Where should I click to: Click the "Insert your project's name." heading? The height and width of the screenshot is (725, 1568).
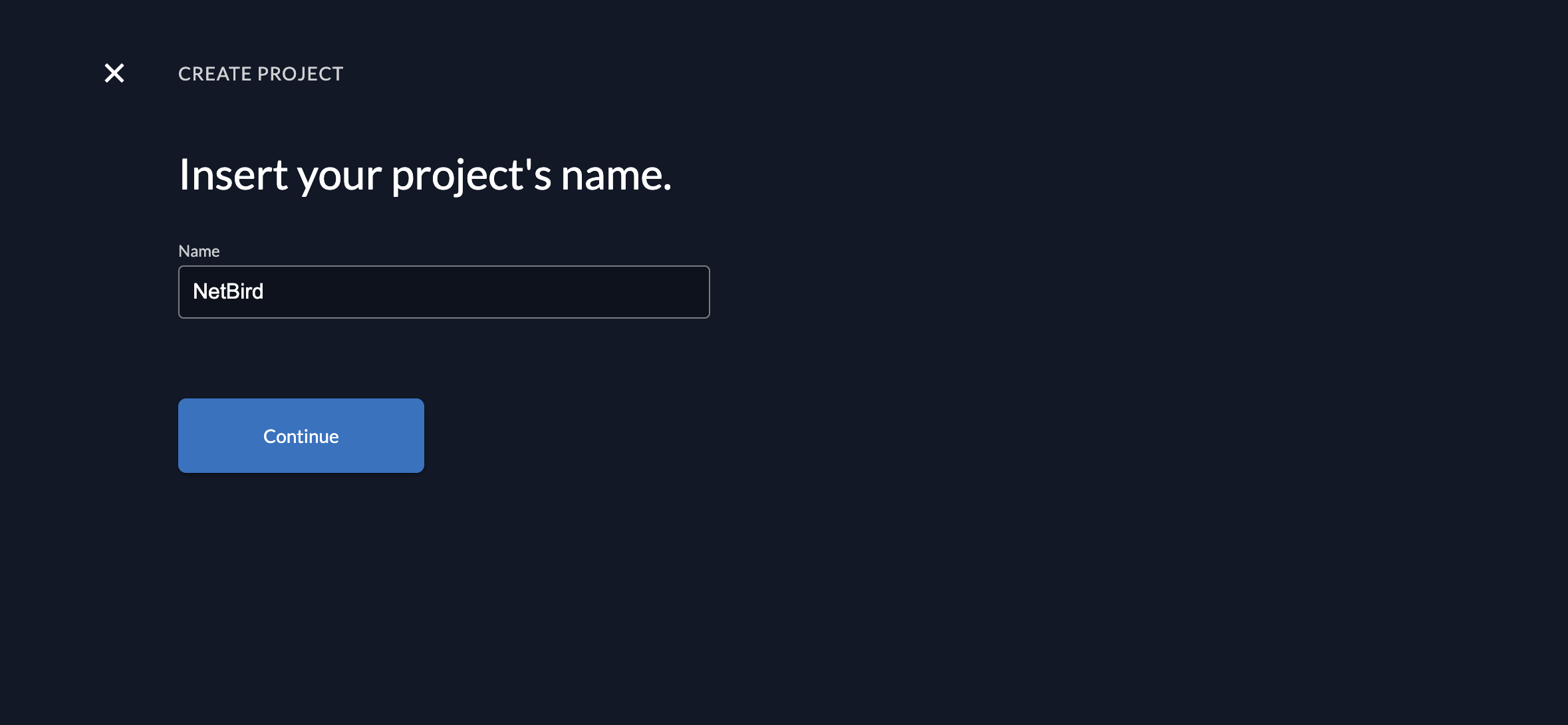[425, 175]
